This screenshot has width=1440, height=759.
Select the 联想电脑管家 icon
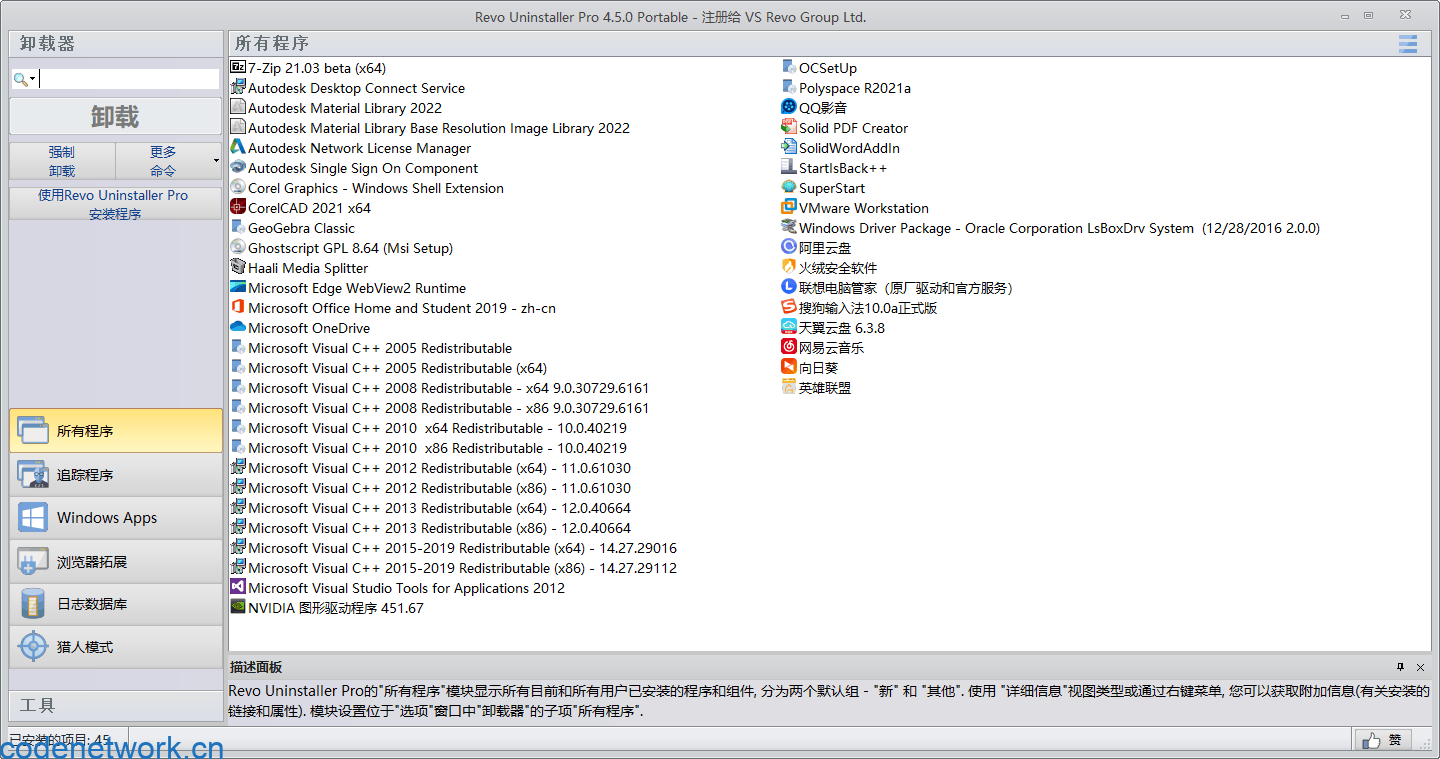tap(789, 288)
